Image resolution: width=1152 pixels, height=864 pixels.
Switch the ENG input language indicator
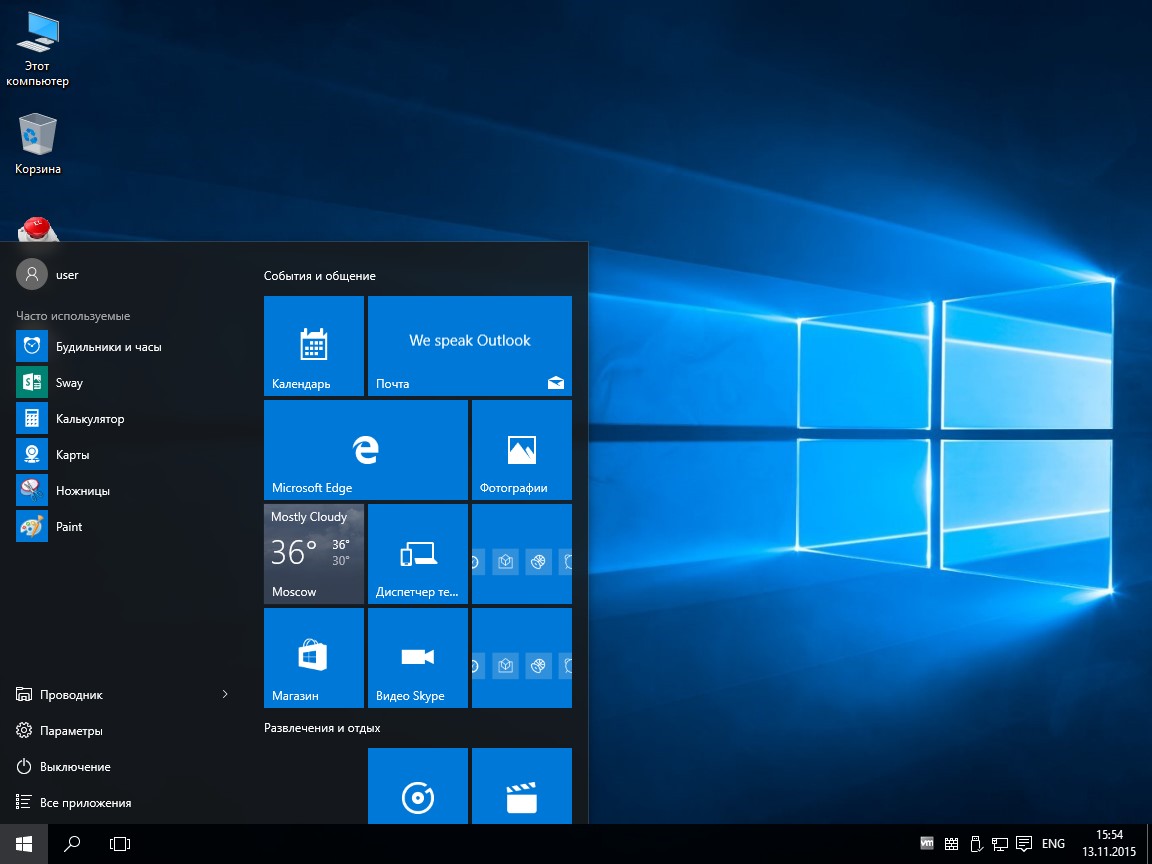tap(1053, 844)
